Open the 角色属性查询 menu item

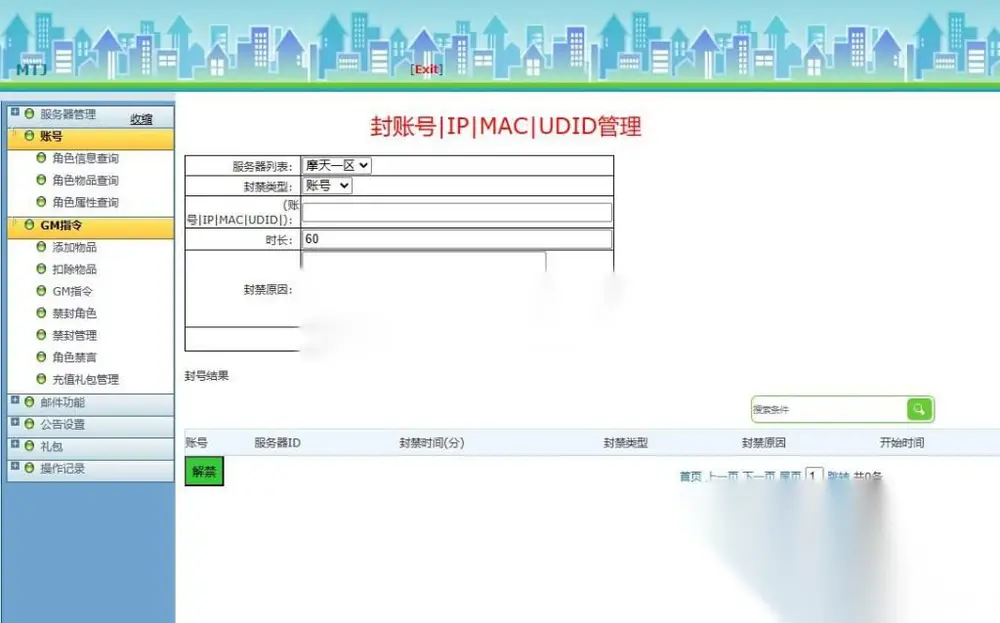85,202
